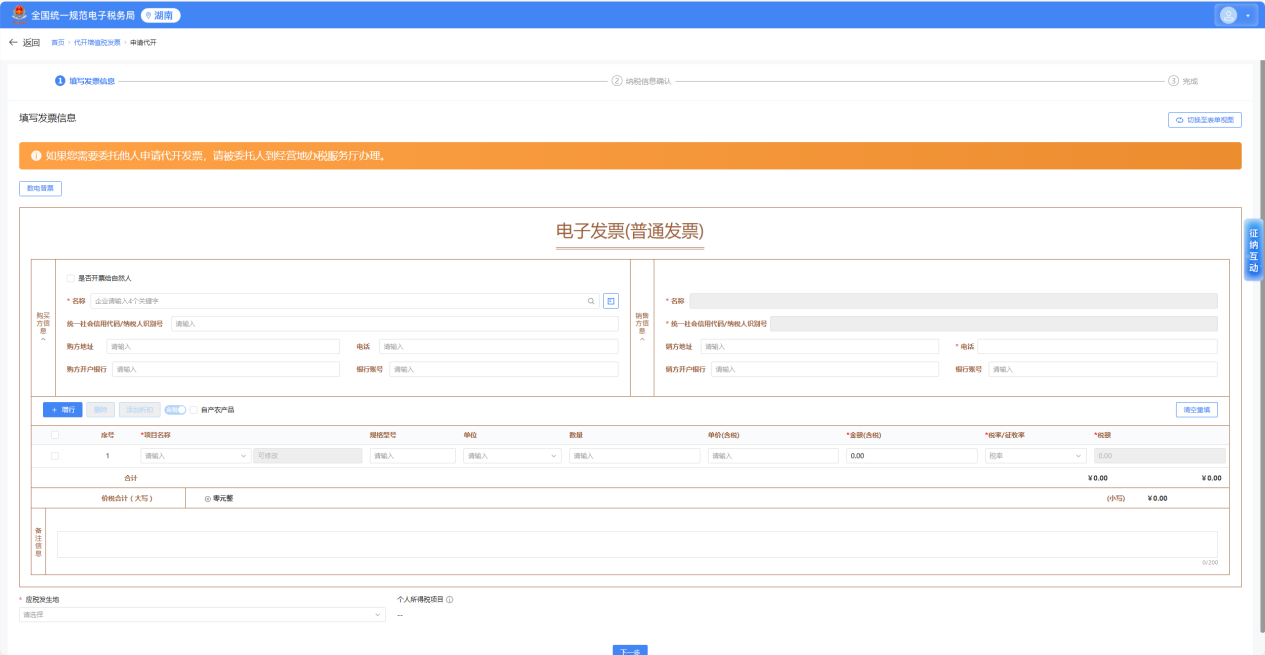Check the 自产农产品 checkbox
The width and height of the screenshot is (1265, 655).
[x=194, y=410]
